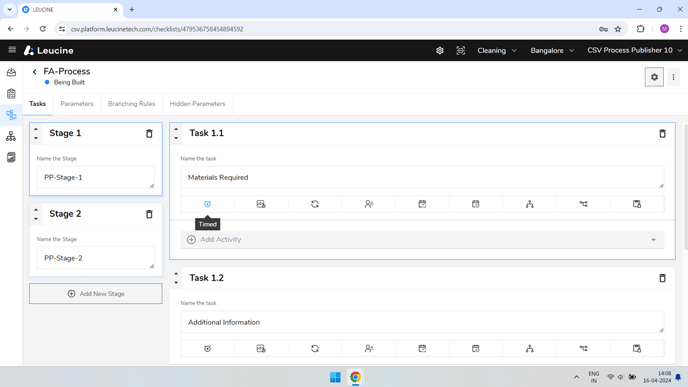688x387 pixels.
Task: Edit the PP-Stage-2 name field
Action: (x=96, y=258)
